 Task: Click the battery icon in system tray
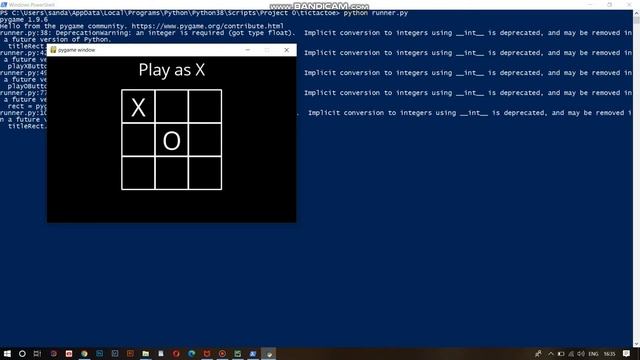[561, 354]
